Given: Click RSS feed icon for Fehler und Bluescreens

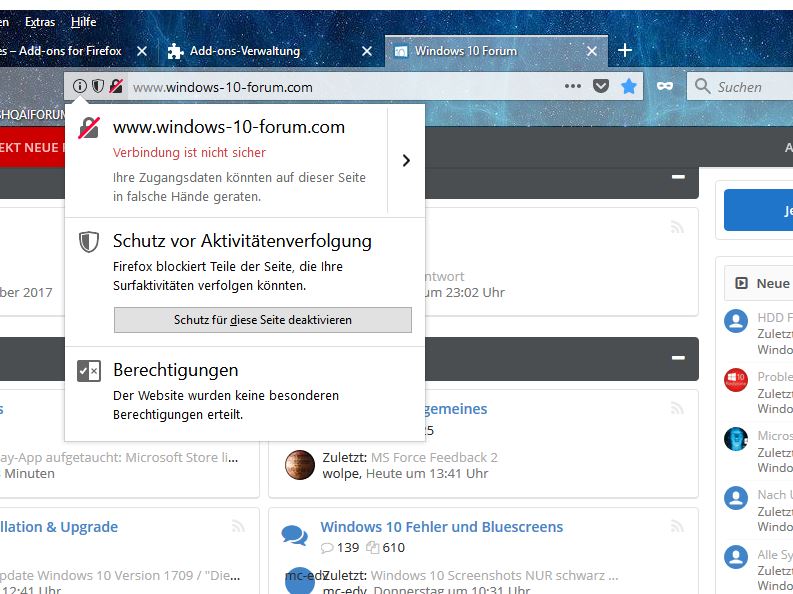Looking at the screenshot, I should click(x=677, y=526).
